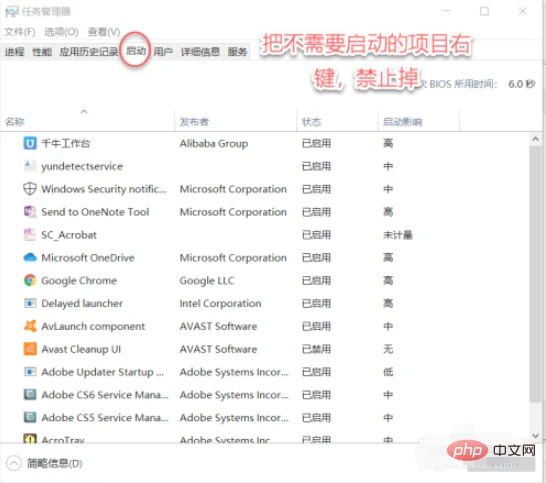Open the 文件(F) menu

(x=20, y=32)
